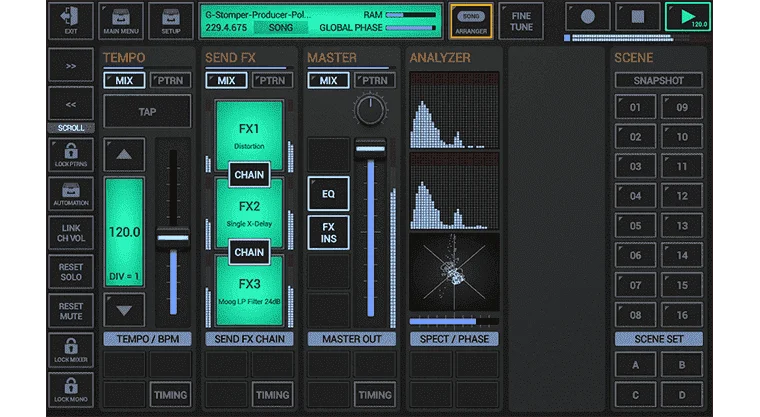This screenshot has height=417, width=760.
Task: Select scene 12
Action: [x=681, y=196]
